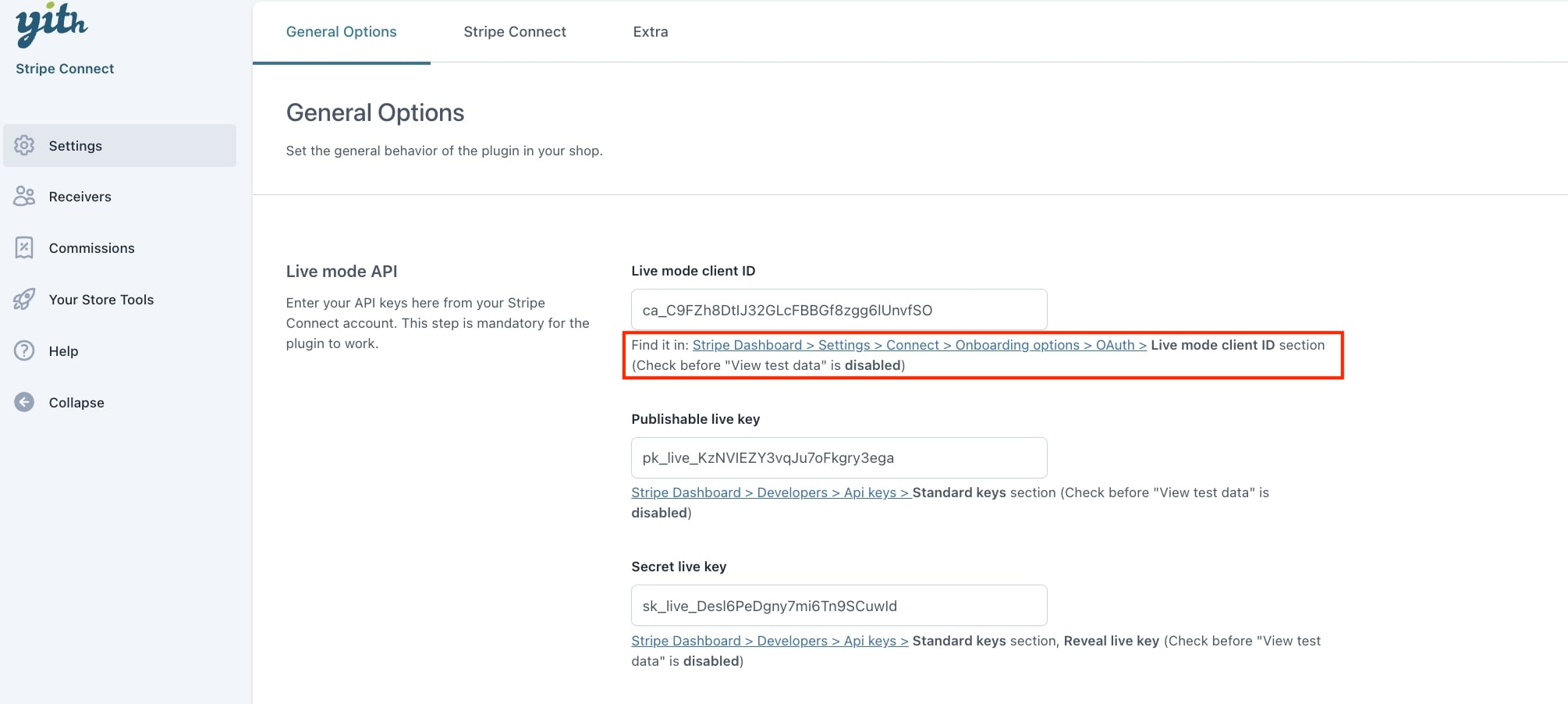The image size is (1568, 704).
Task: Click the Receivers people icon
Action: coord(24,197)
